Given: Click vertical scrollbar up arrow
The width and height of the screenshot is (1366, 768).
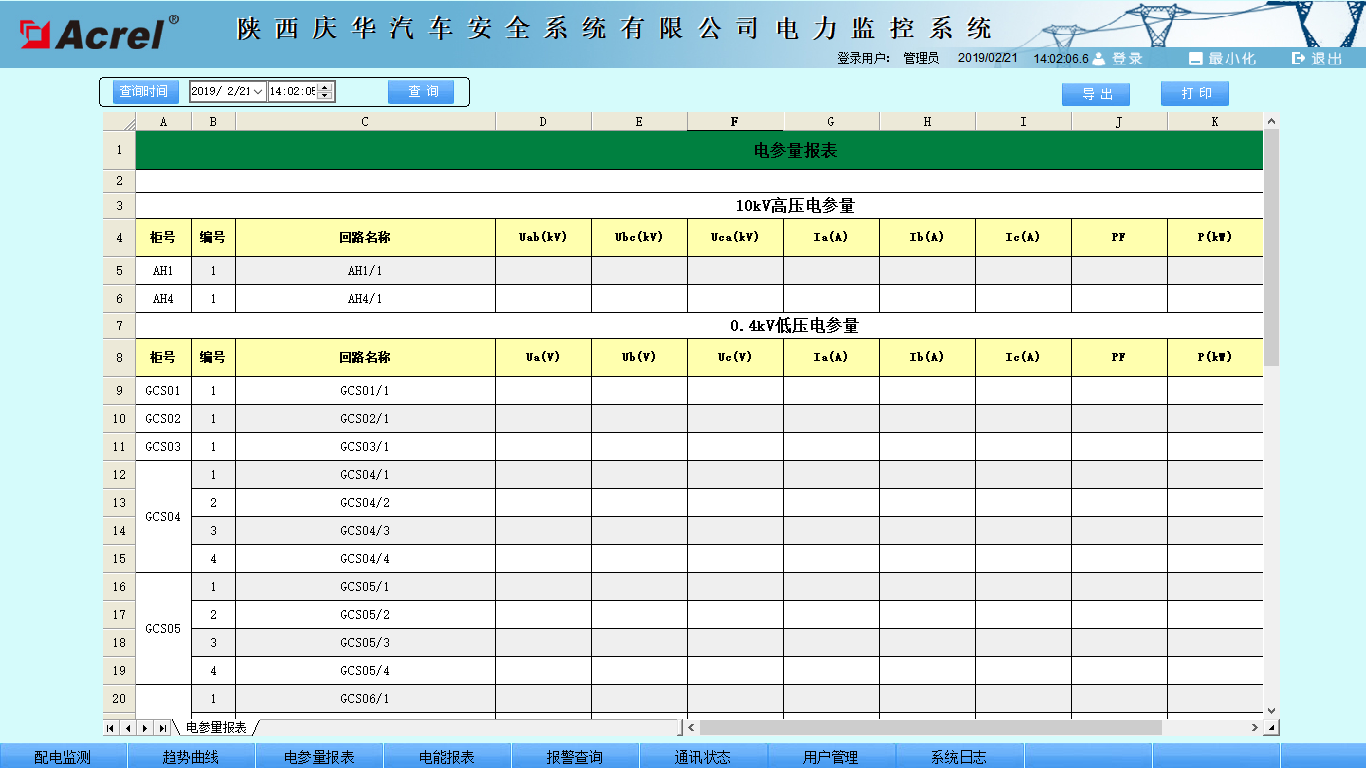Looking at the screenshot, I should pos(1272,122).
